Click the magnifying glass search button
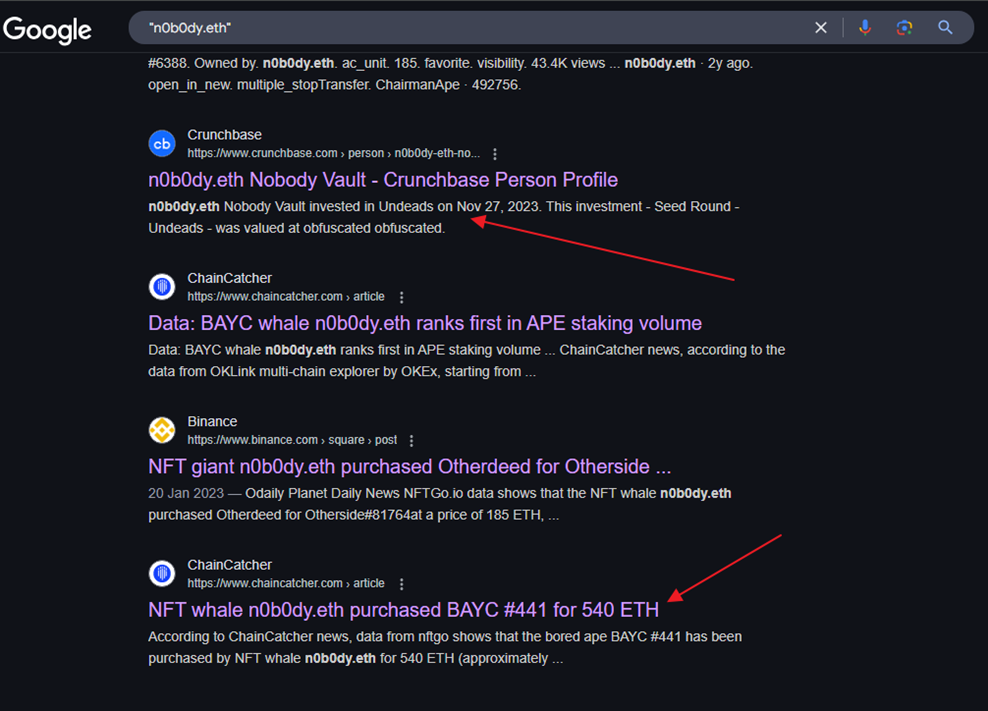This screenshot has width=988, height=711. click(x=945, y=28)
